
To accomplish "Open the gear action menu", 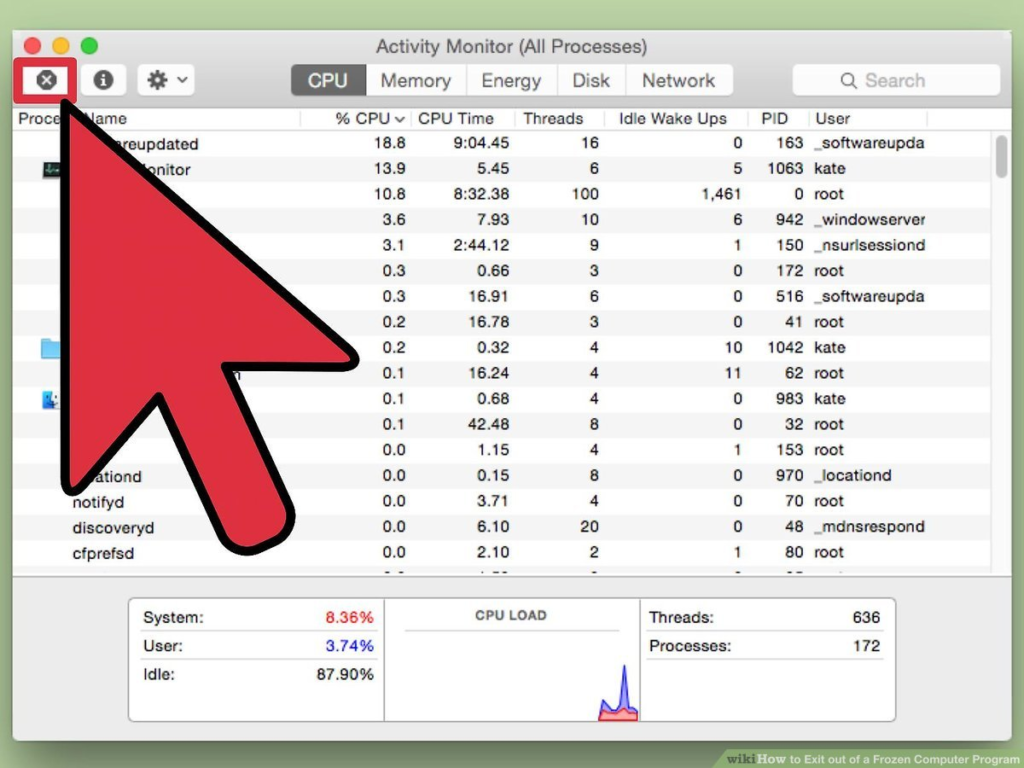I will tap(165, 80).
